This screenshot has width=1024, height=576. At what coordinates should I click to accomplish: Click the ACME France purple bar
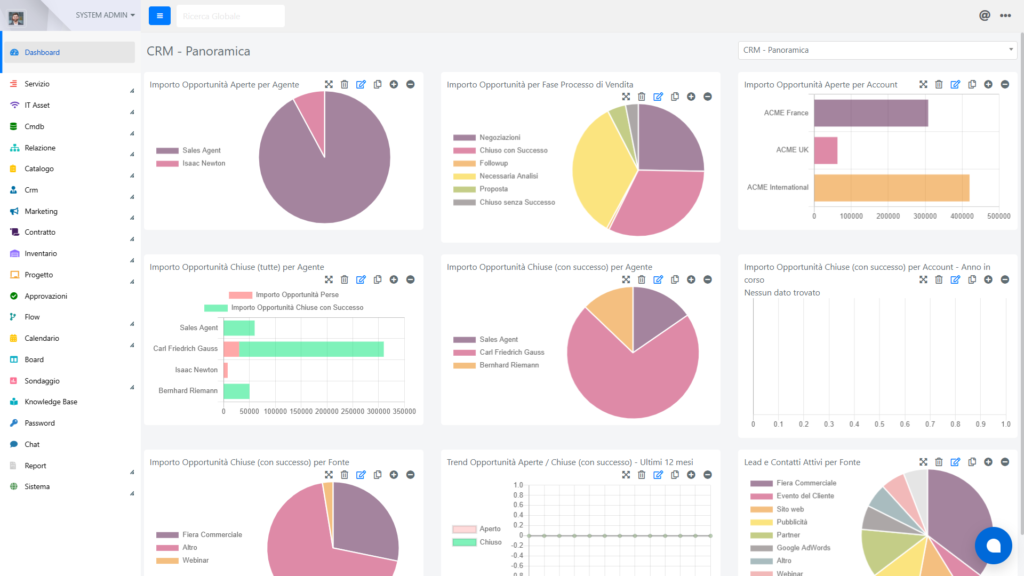[871, 113]
